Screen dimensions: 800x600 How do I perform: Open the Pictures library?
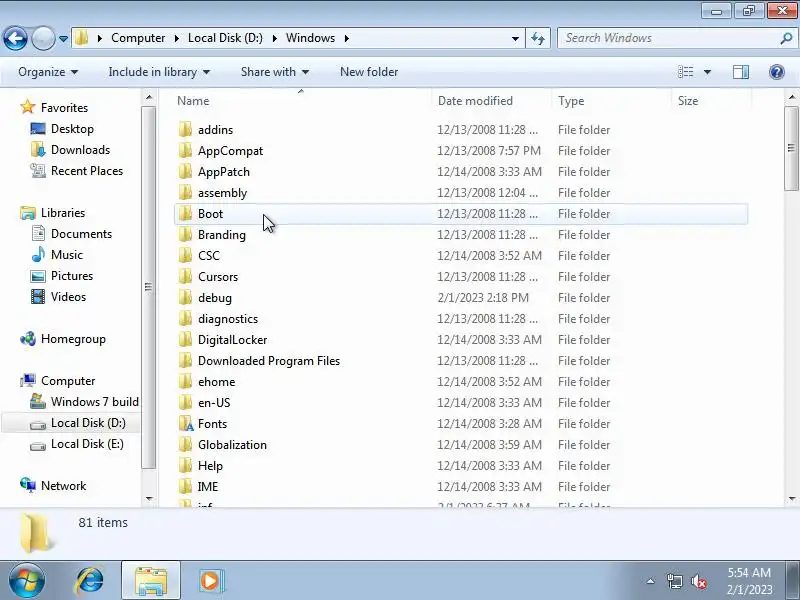[72, 276]
